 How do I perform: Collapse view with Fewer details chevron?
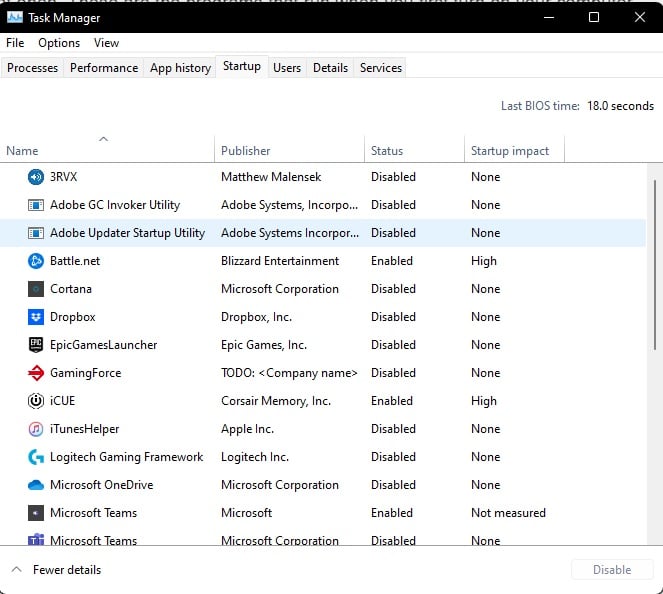16,569
